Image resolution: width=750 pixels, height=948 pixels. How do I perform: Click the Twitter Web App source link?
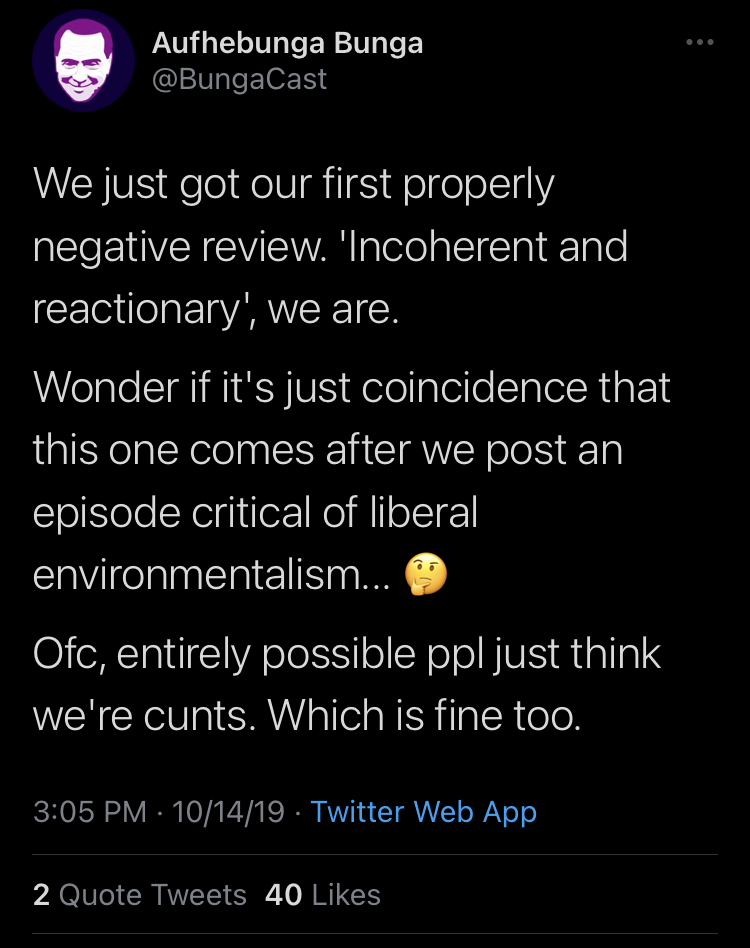pyautogui.click(x=423, y=811)
